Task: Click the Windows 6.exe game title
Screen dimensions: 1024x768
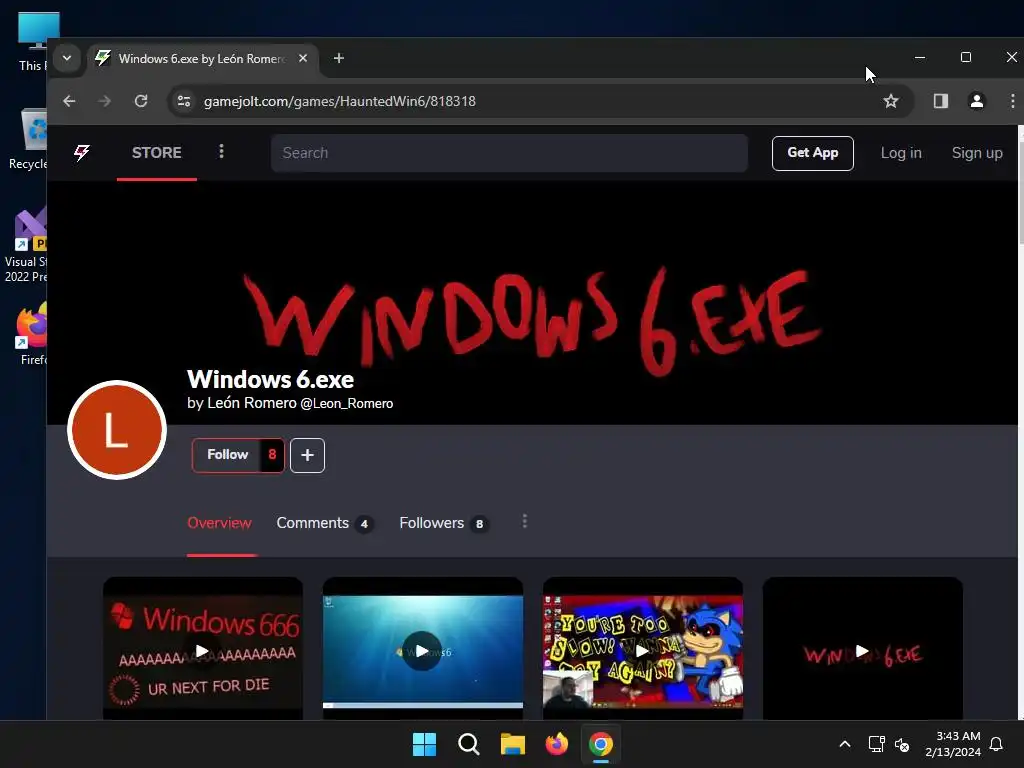Action: tap(270, 379)
